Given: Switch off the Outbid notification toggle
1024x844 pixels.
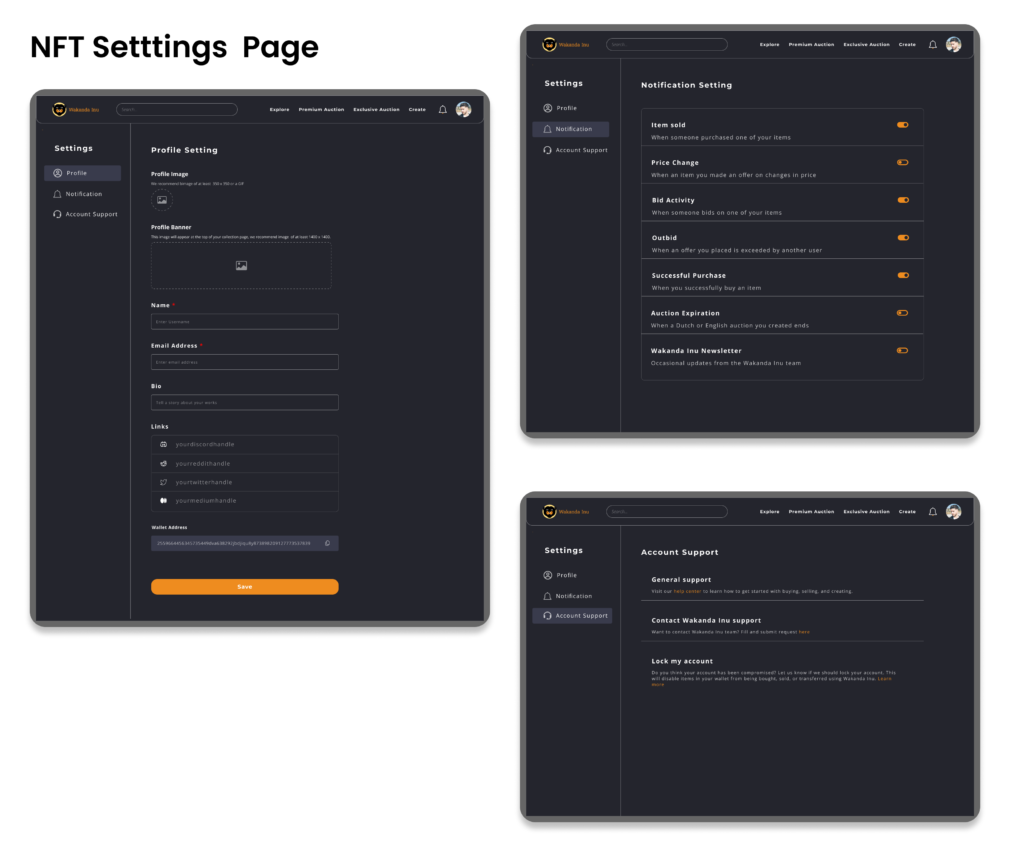Looking at the screenshot, I should [903, 238].
